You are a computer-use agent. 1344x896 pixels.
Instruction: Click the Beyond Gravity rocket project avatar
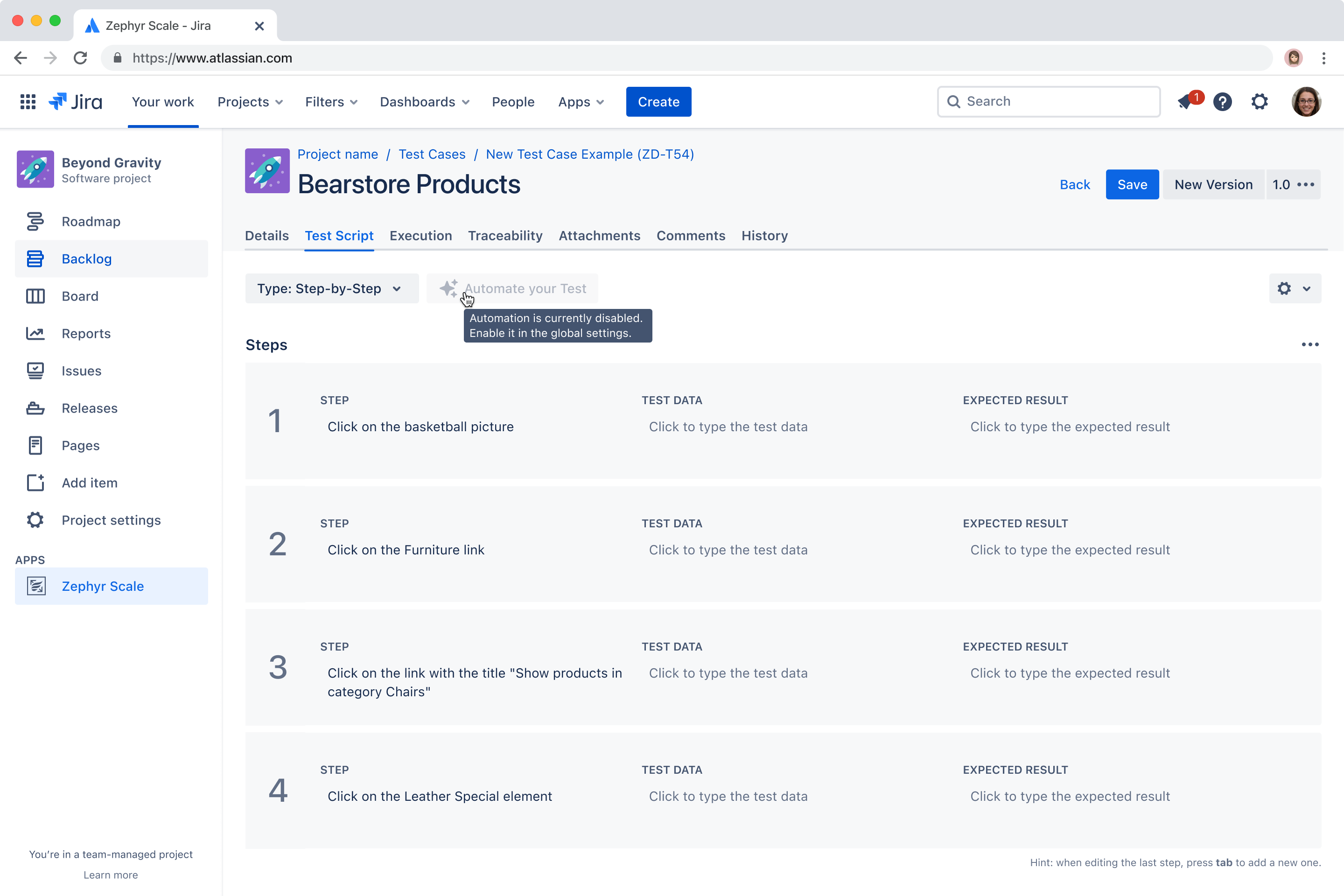pos(35,169)
